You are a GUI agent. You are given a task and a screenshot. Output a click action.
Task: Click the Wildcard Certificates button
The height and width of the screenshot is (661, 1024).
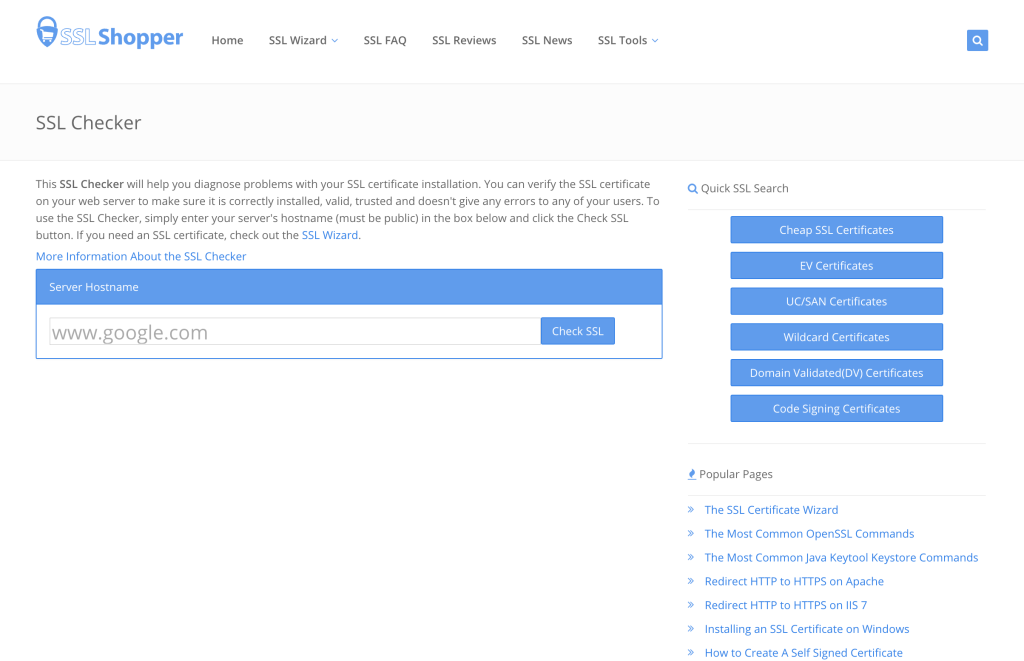pyautogui.click(x=836, y=337)
